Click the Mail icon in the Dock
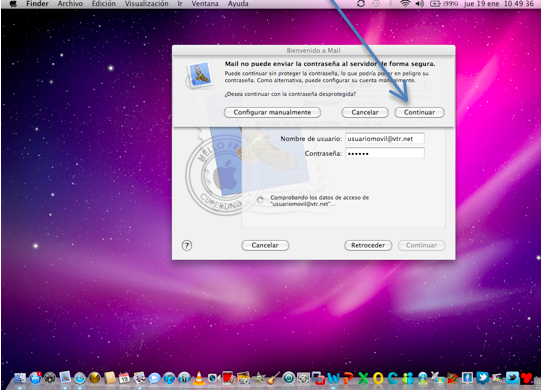This screenshot has width=541, height=390. (x=65, y=377)
